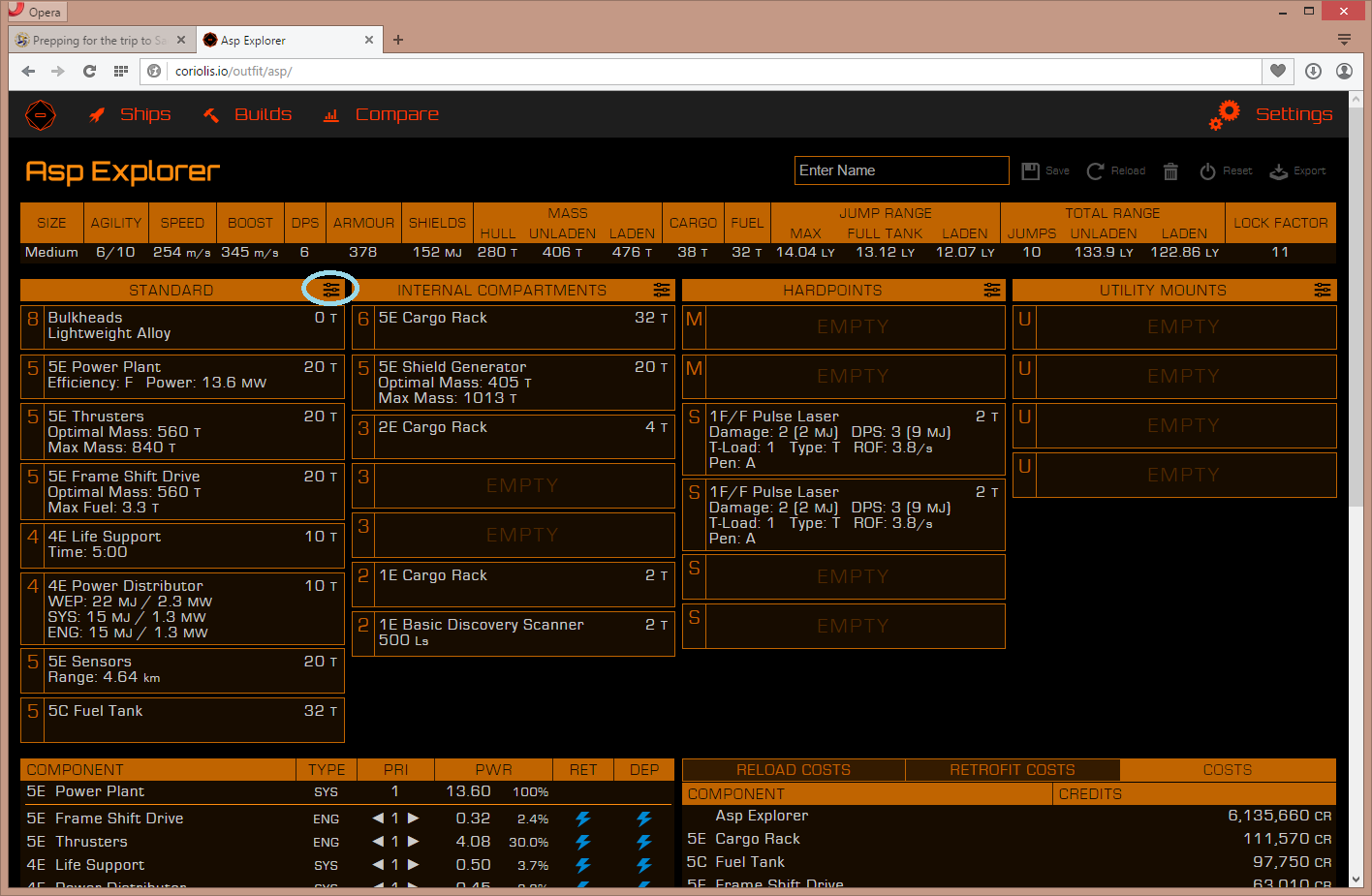Open Internal Compartments section options icon
The image size is (1372, 896).
click(662, 290)
